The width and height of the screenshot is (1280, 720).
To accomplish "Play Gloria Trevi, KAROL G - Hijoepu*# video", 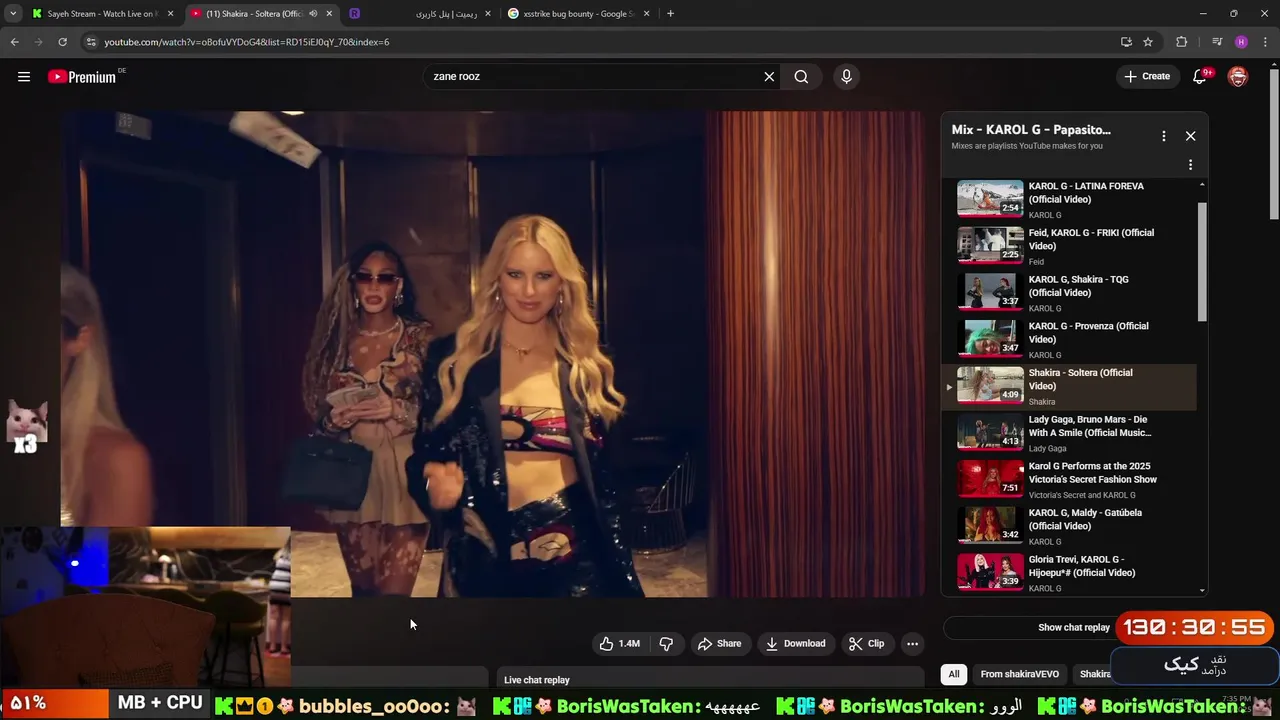I will 1070,574.
